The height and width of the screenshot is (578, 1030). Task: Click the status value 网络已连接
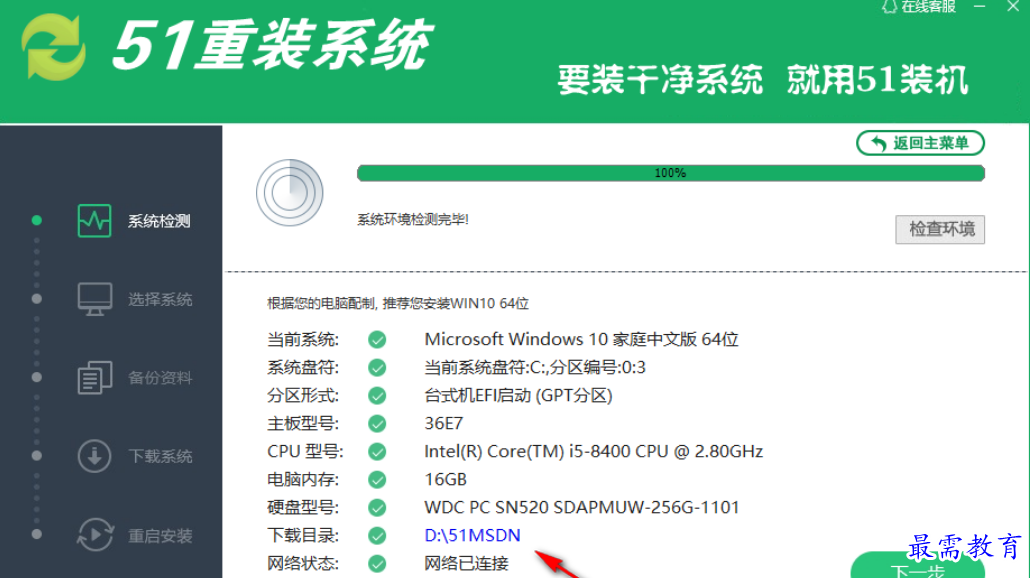466,564
